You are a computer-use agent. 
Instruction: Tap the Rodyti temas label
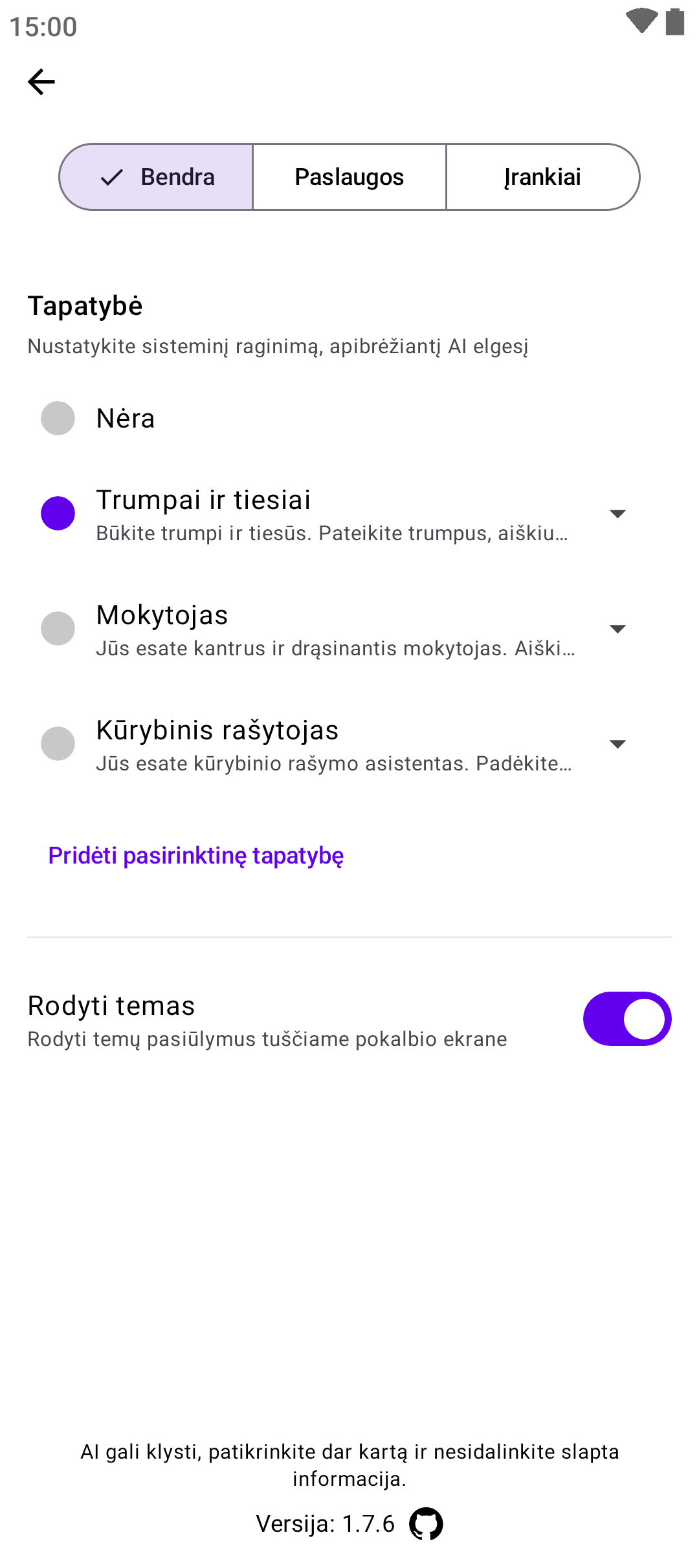click(x=111, y=1006)
